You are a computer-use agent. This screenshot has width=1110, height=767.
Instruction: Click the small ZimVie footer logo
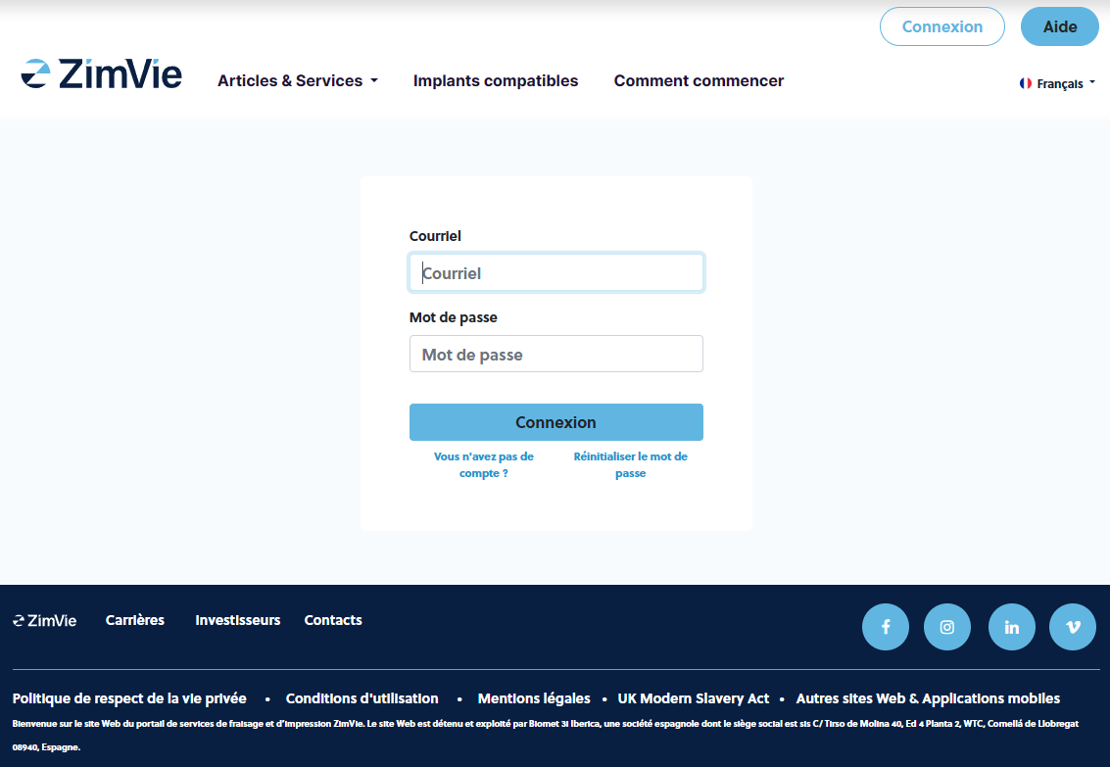(x=45, y=620)
